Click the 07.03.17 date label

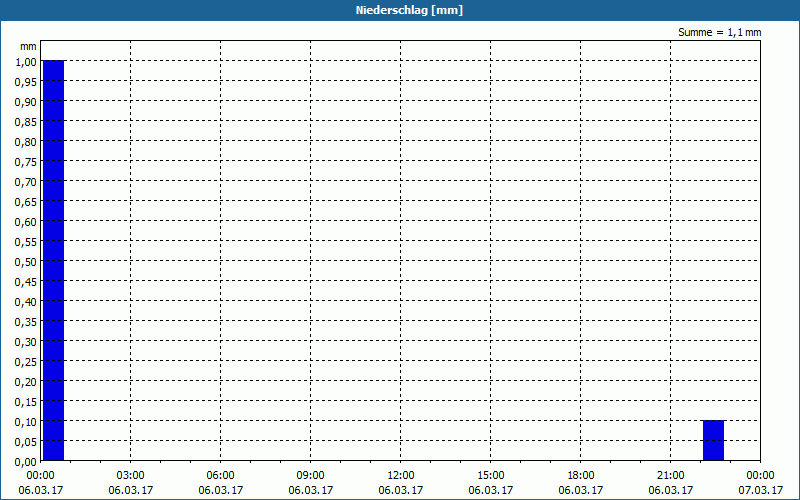coord(761,490)
